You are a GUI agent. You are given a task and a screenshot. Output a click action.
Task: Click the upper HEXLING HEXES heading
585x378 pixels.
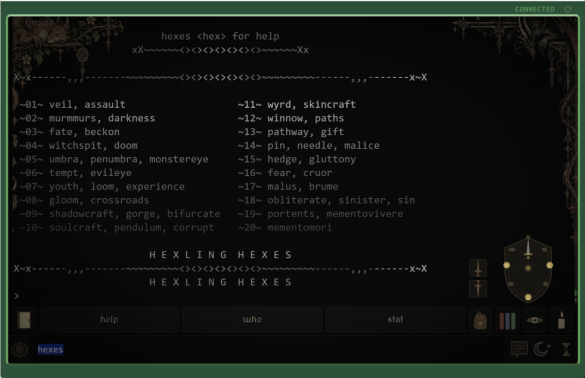pyautogui.click(x=220, y=255)
